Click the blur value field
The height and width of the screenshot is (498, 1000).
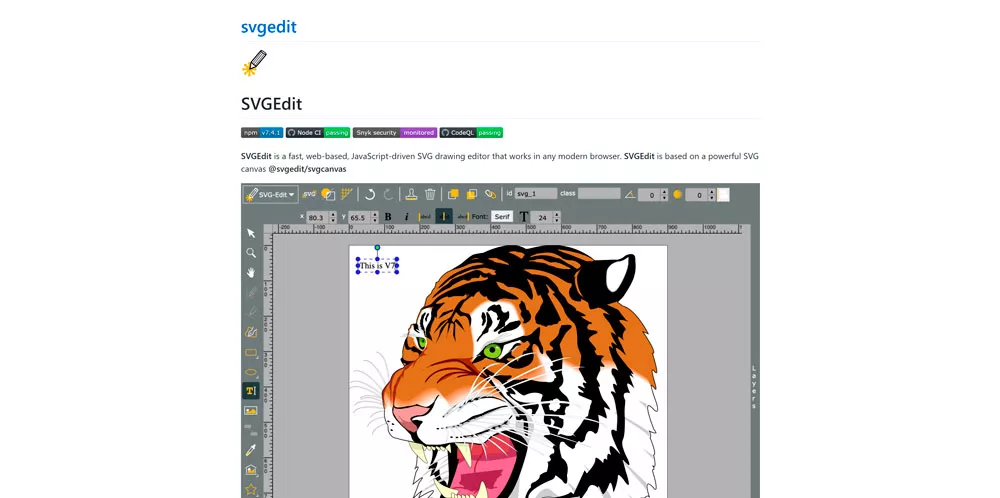tap(696, 195)
